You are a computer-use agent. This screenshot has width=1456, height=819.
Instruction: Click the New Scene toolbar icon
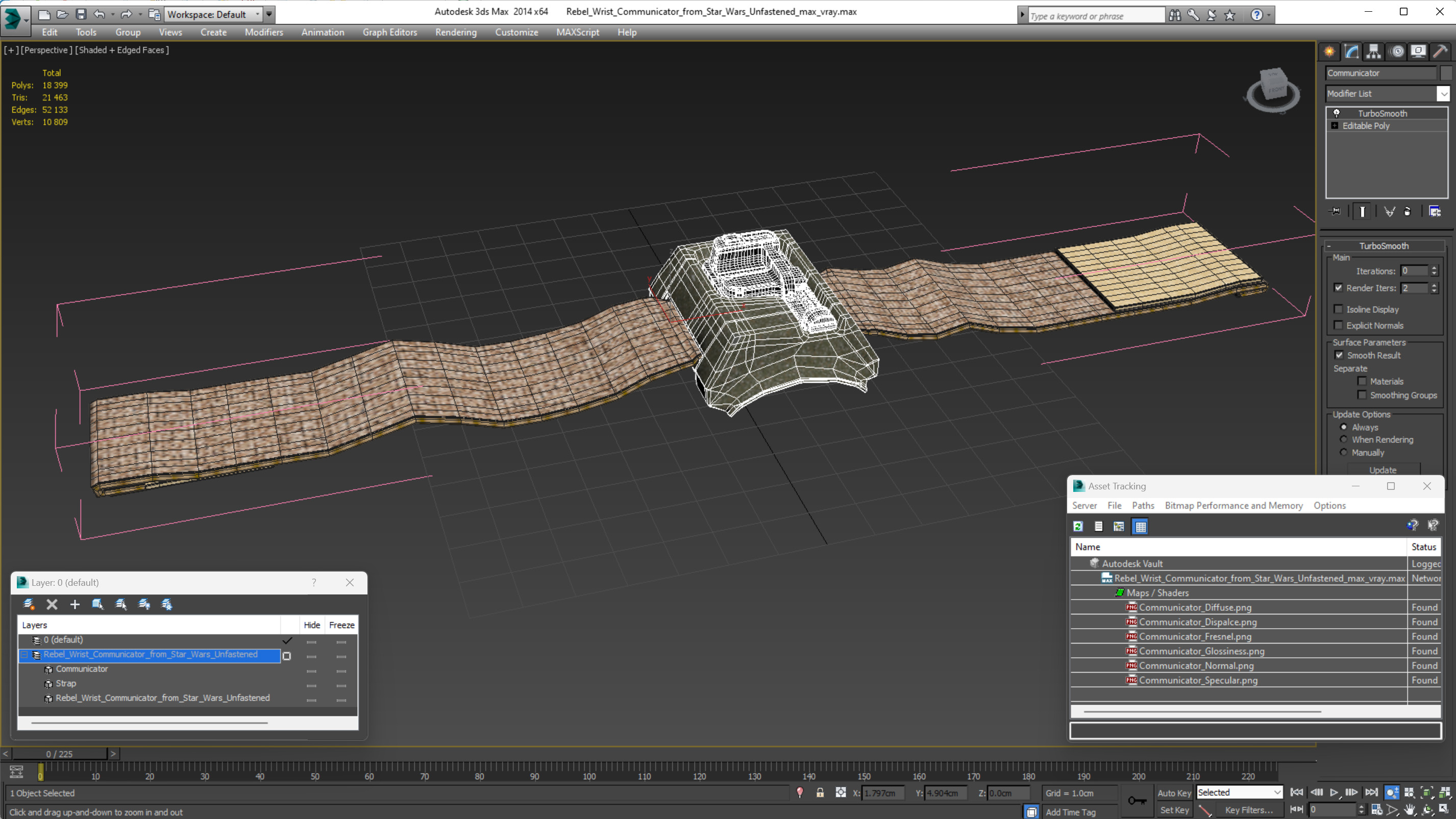point(43,14)
